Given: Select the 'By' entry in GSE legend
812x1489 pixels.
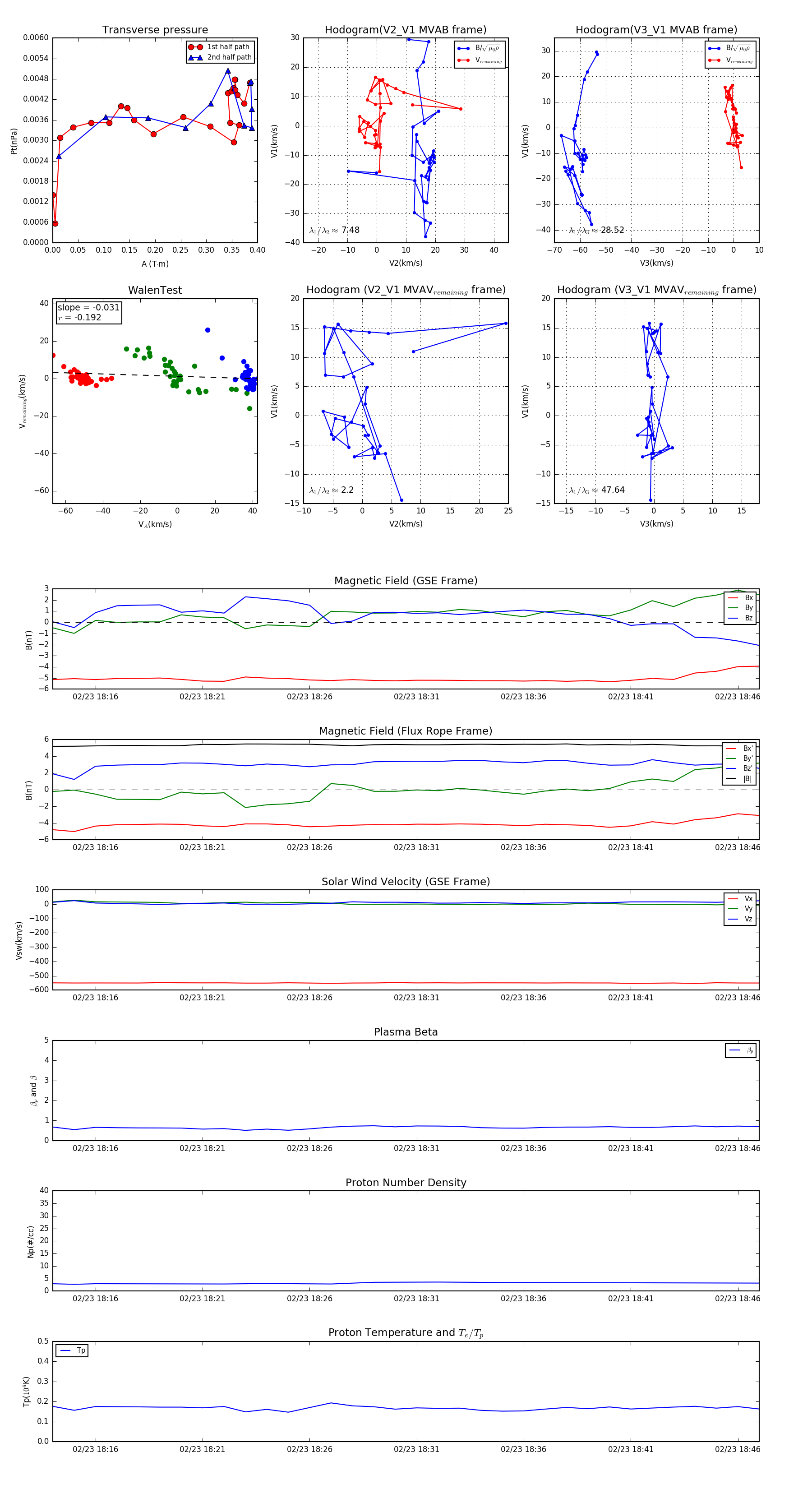Looking at the screenshot, I should tap(740, 608).
